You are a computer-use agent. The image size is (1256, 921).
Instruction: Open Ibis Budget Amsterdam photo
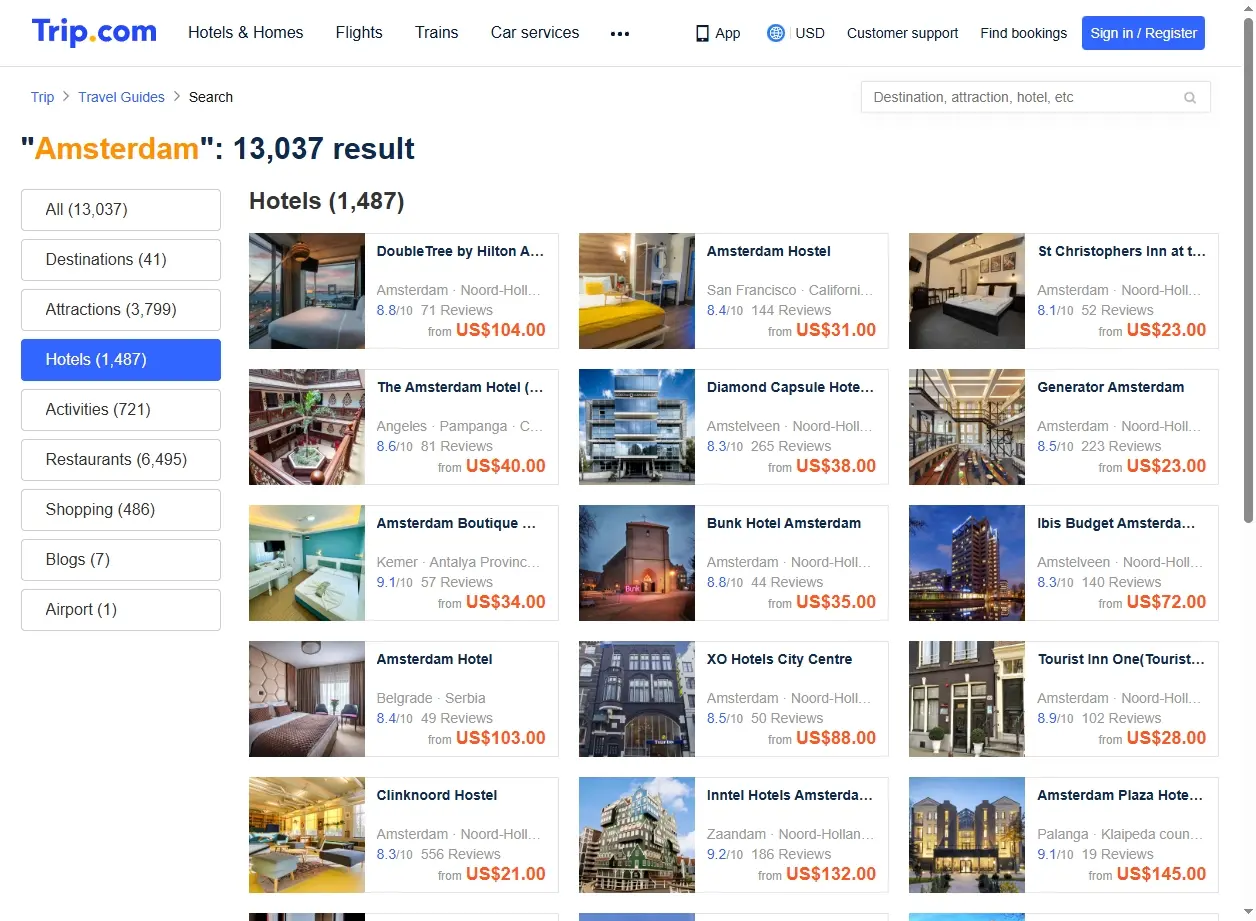(x=967, y=563)
